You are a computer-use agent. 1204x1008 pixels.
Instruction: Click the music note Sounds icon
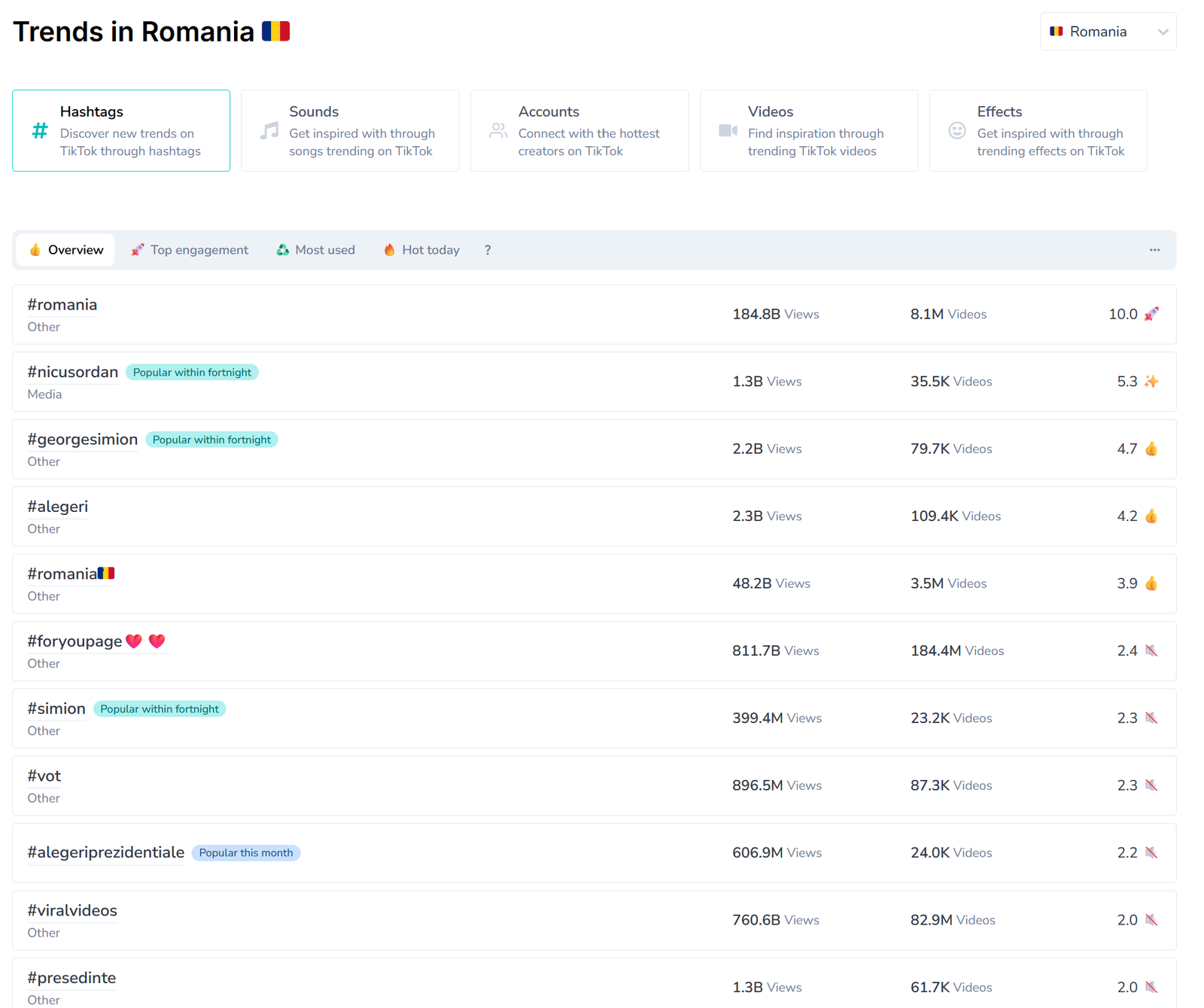pos(269,131)
